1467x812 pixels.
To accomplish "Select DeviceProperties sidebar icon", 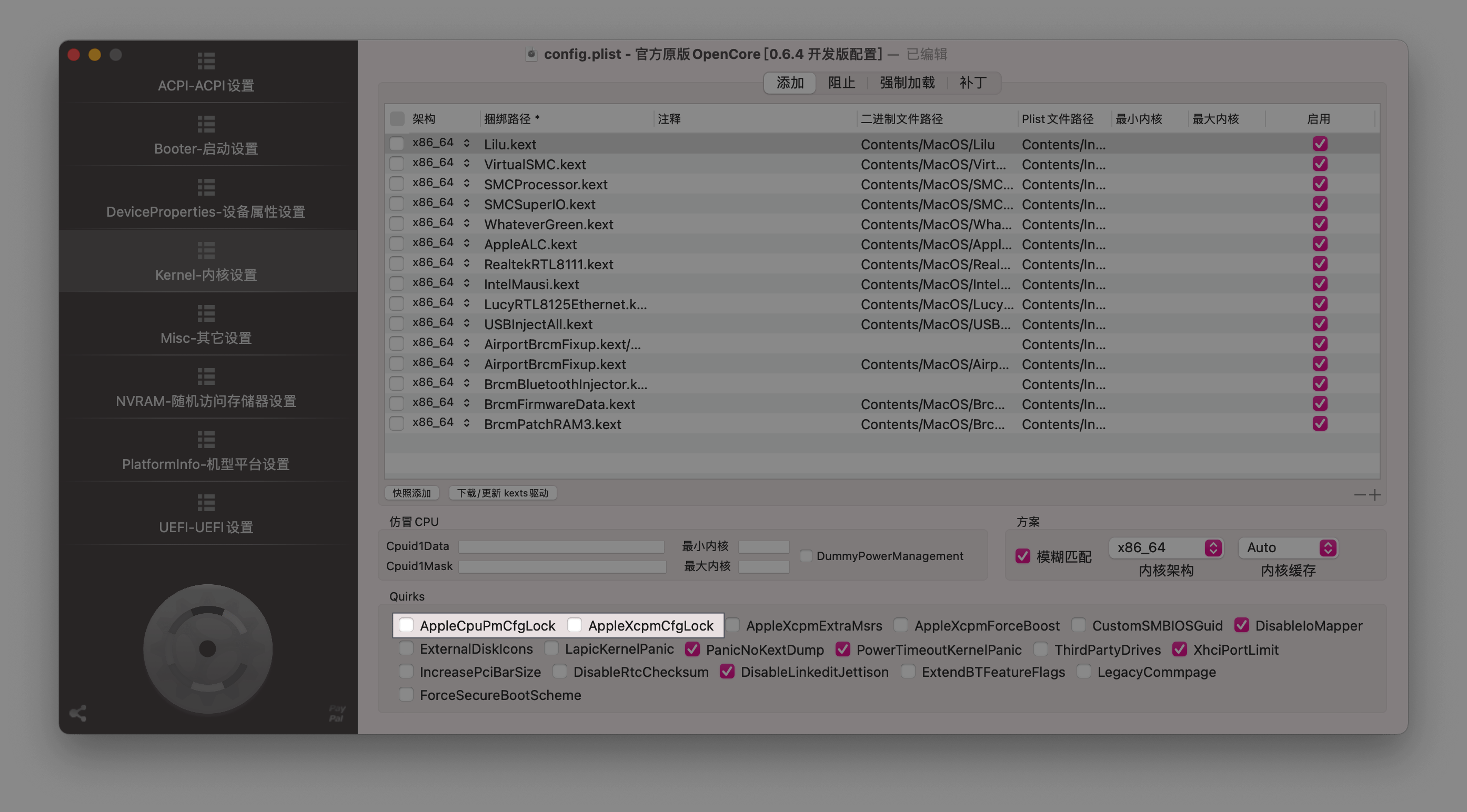I will click(206, 187).
